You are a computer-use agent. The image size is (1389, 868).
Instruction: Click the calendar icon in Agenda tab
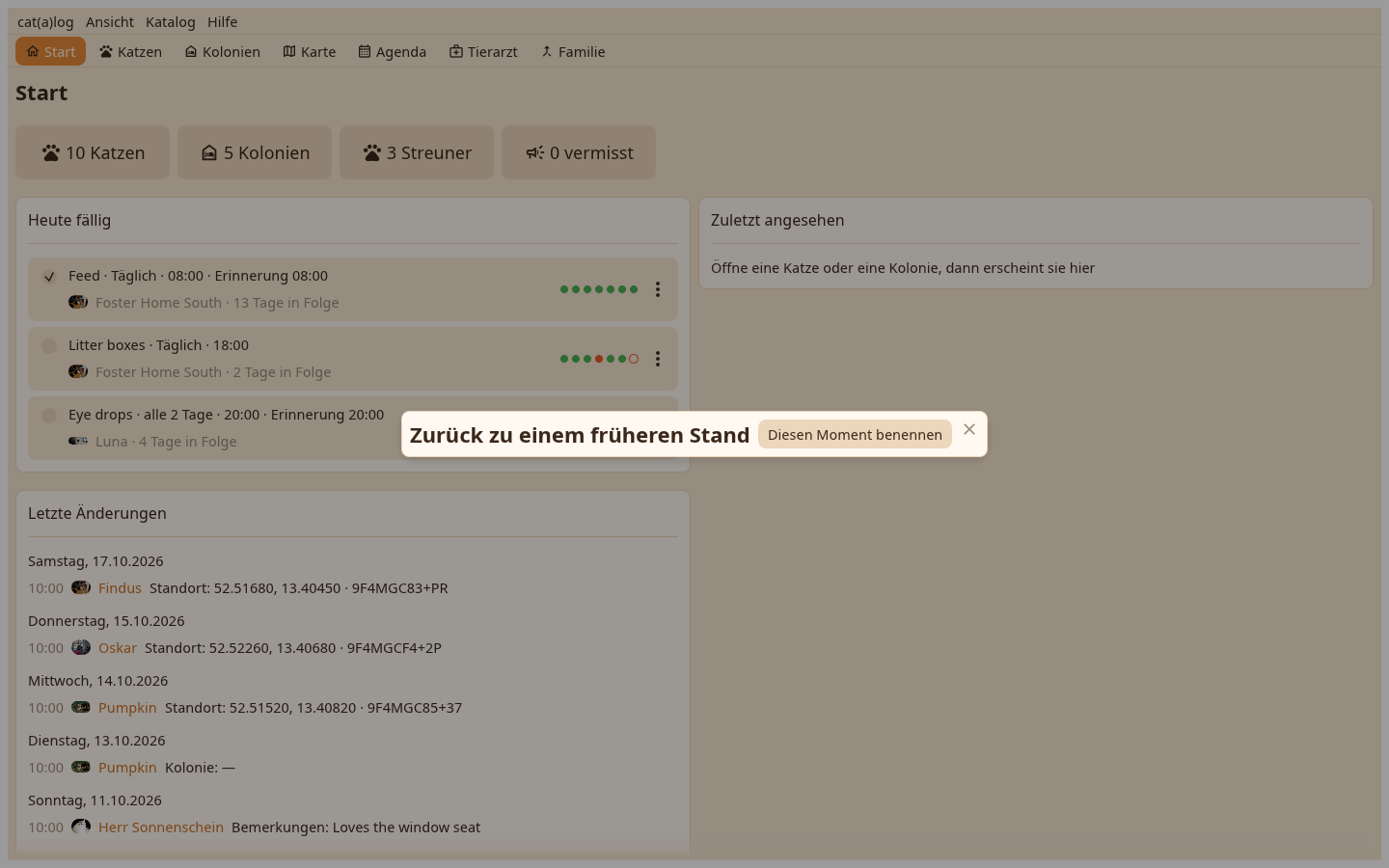[x=365, y=51]
